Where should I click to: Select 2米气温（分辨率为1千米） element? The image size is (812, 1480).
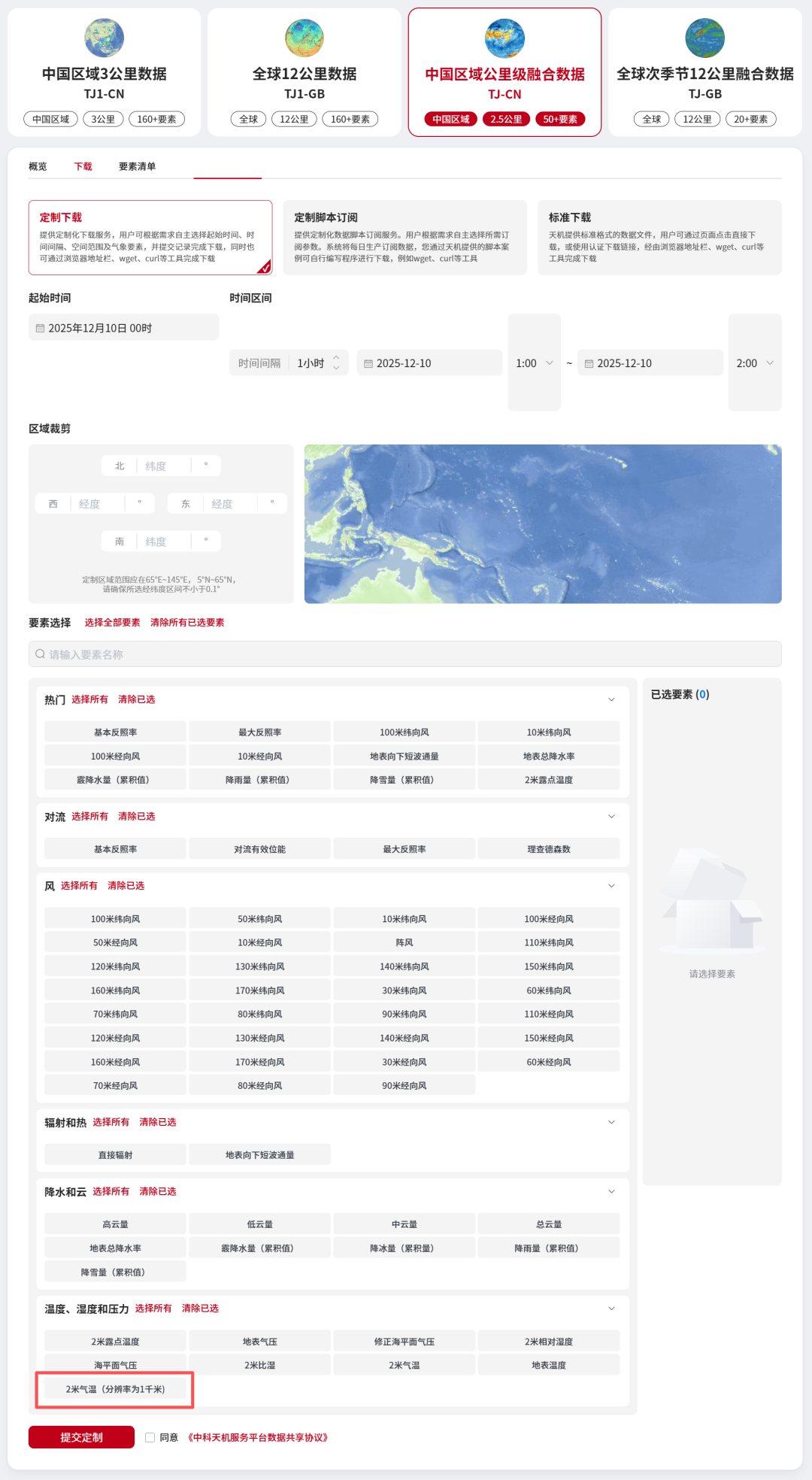[x=115, y=1389]
